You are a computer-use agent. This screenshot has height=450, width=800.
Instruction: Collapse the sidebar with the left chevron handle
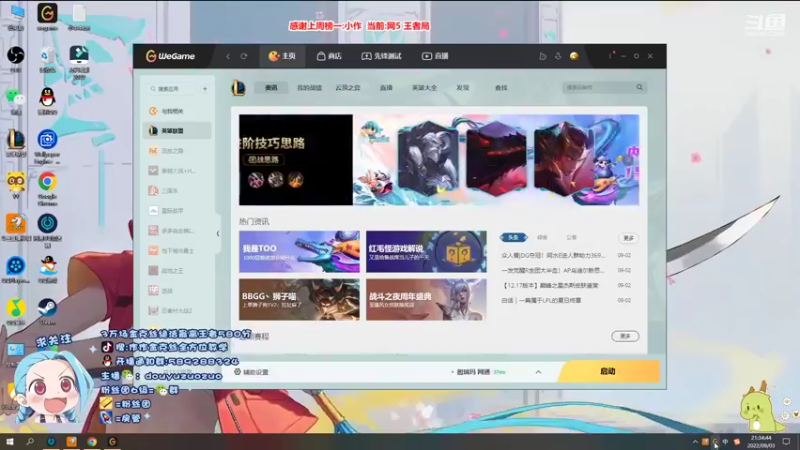(x=218, y=234)
